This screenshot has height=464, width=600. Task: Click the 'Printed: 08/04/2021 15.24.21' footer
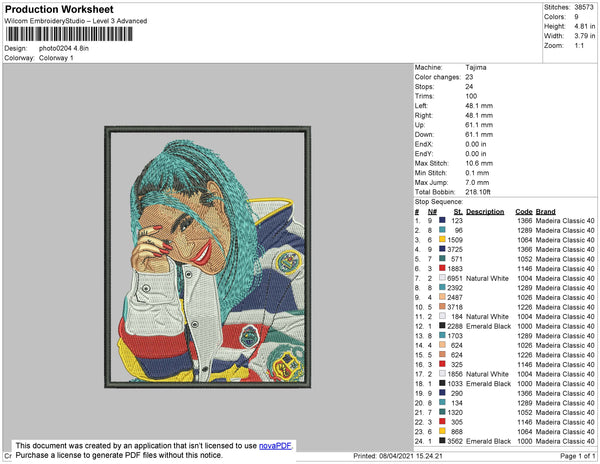coord(398,456)
